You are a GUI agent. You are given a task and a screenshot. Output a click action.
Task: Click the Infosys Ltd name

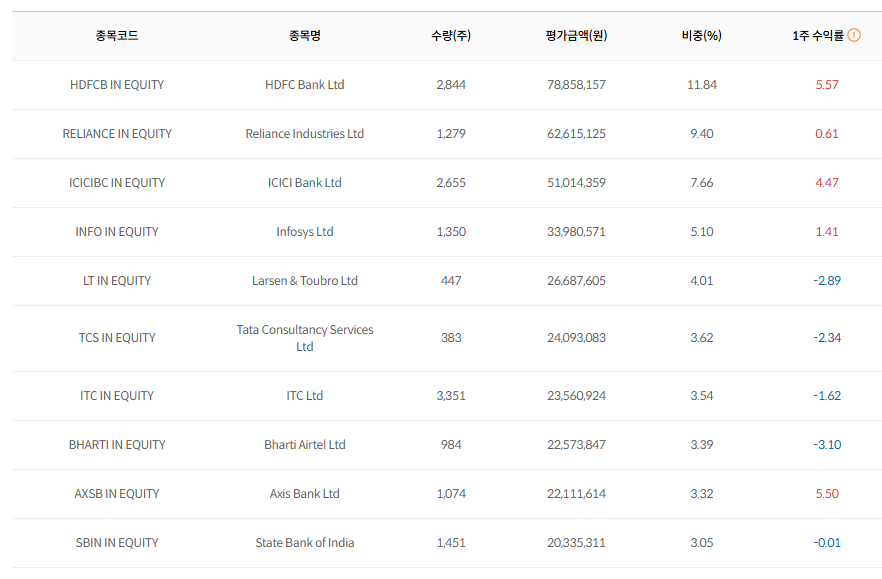pos(305,232)
